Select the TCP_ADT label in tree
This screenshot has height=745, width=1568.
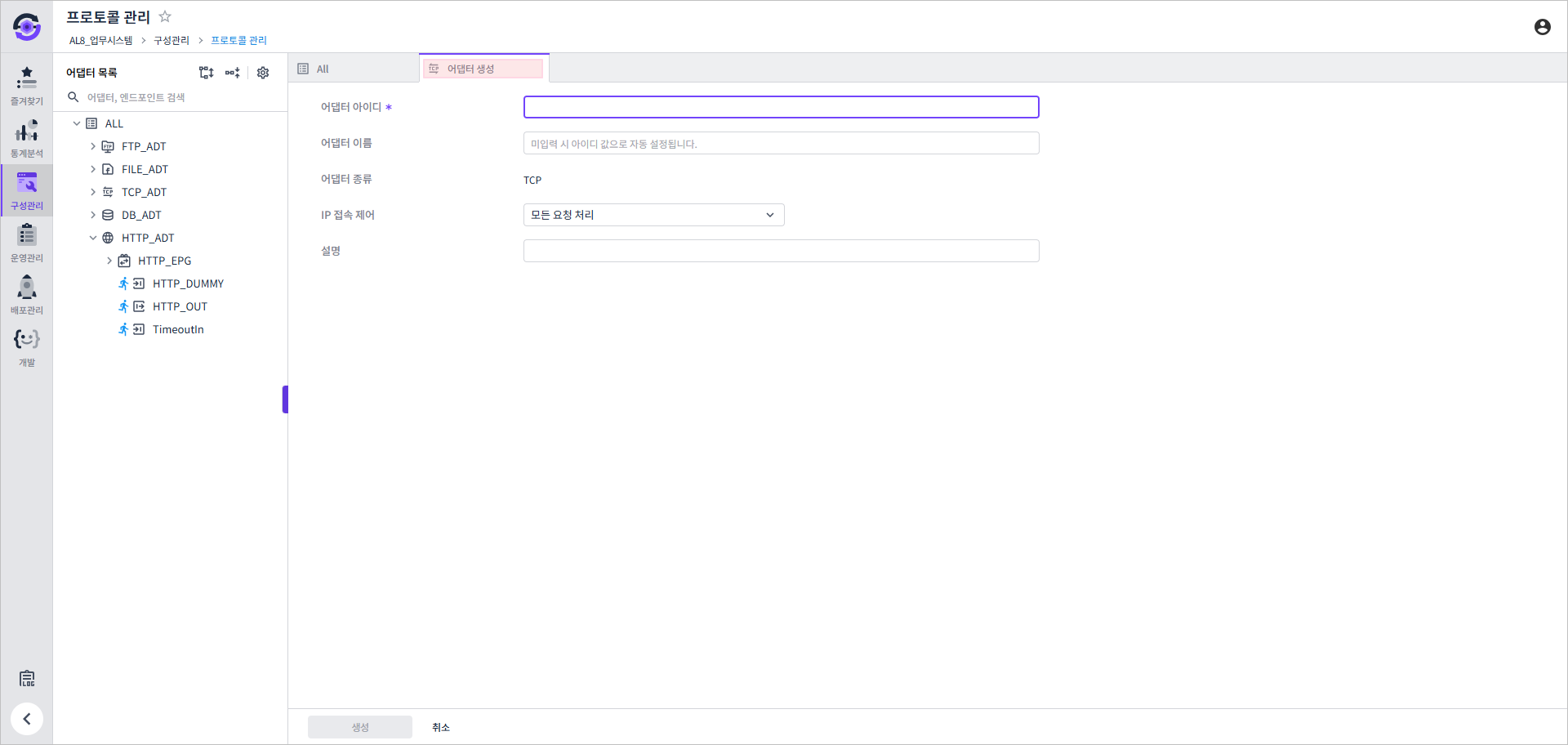144,192
